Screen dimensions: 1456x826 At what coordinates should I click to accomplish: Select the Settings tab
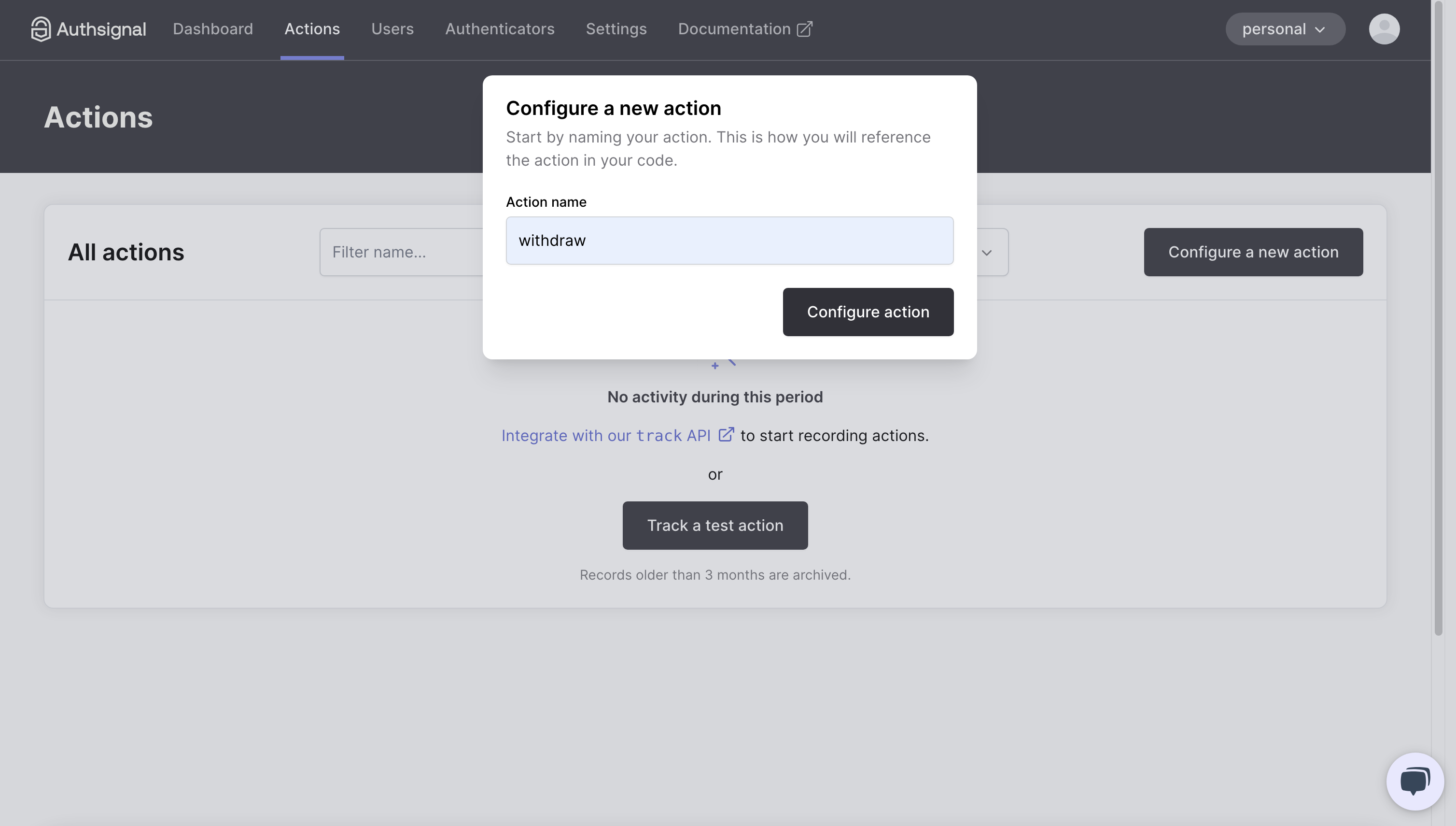(616, 28)
